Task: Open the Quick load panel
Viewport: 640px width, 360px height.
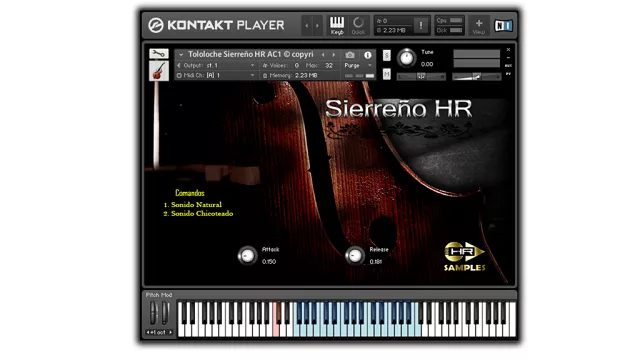Action: pyautogui.click(x=358, y=25)
